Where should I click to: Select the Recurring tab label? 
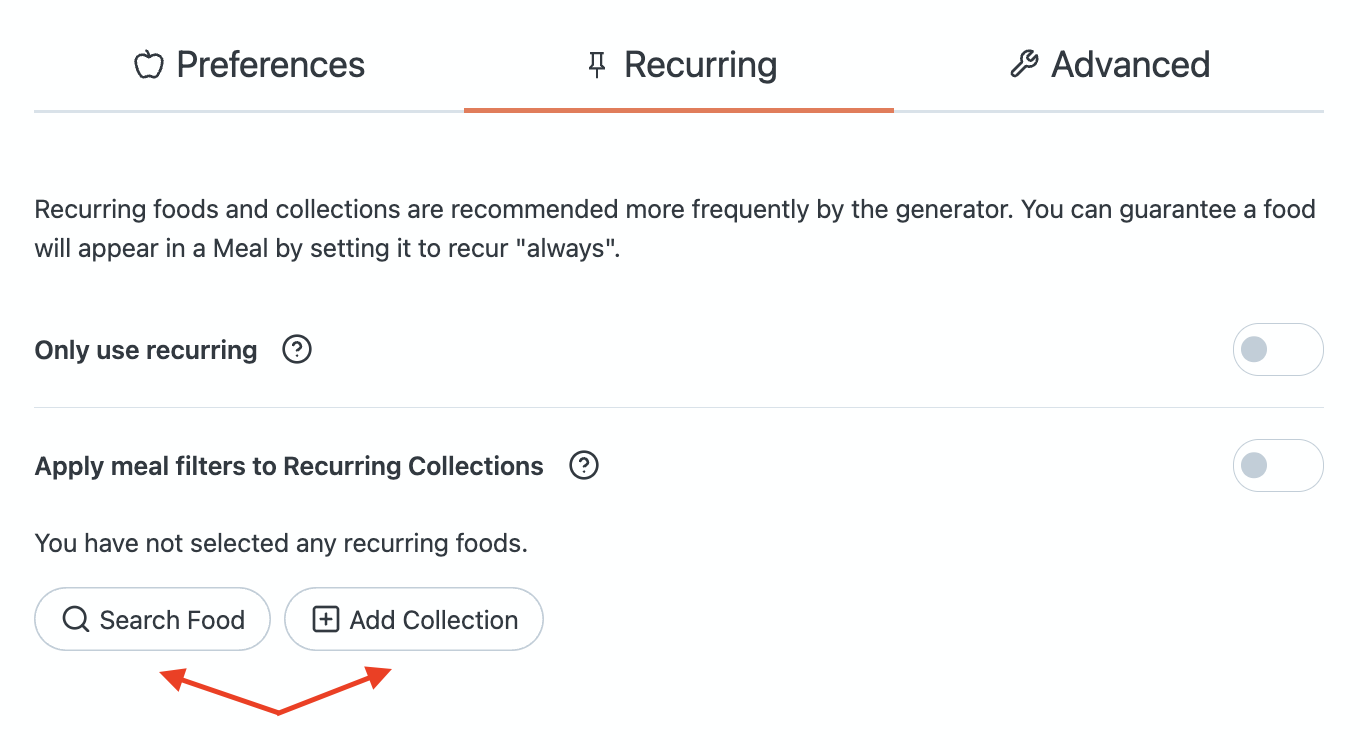[700, 66]
